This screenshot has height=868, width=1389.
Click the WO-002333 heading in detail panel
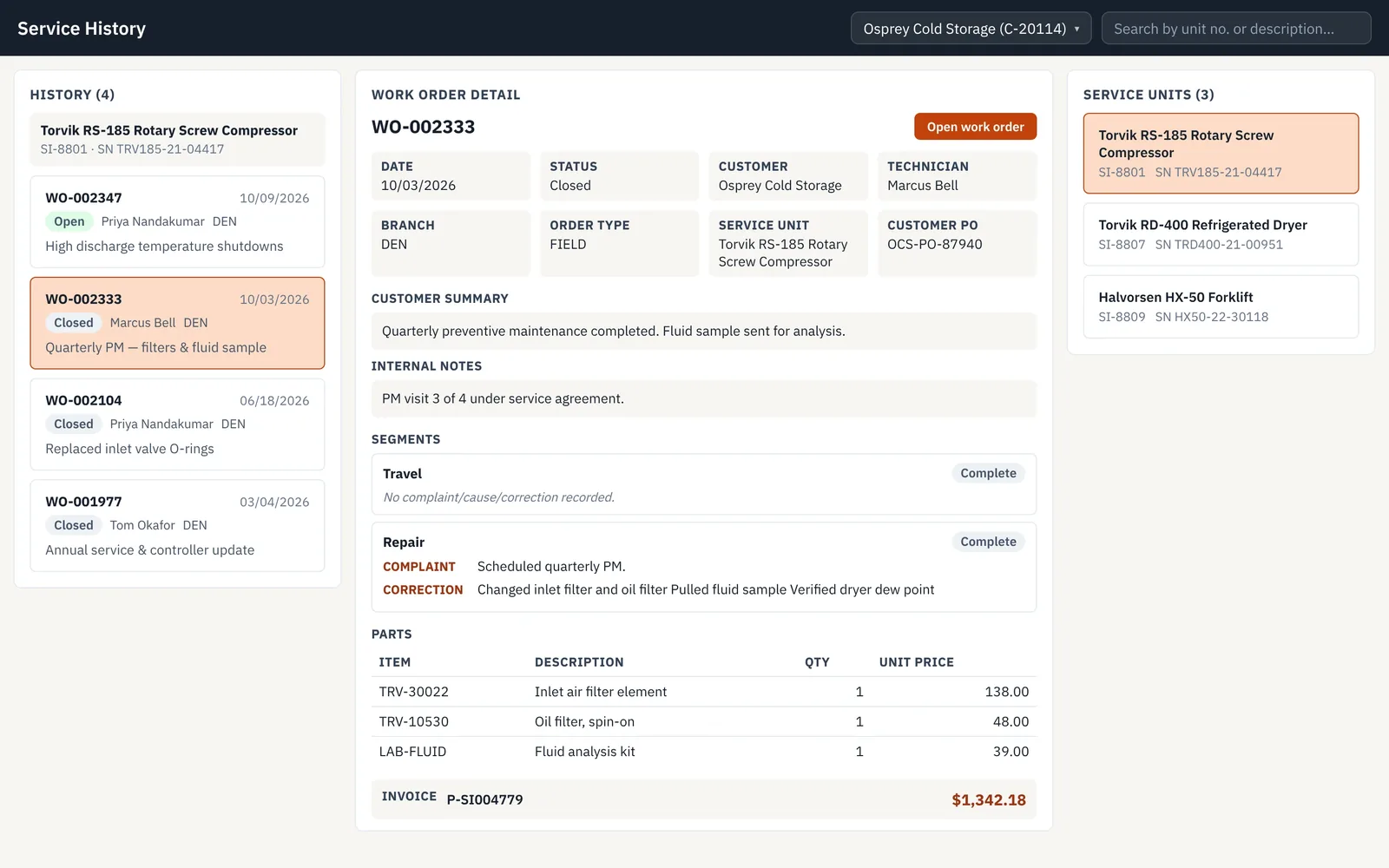pyautogui.click(x=424, y=127)
